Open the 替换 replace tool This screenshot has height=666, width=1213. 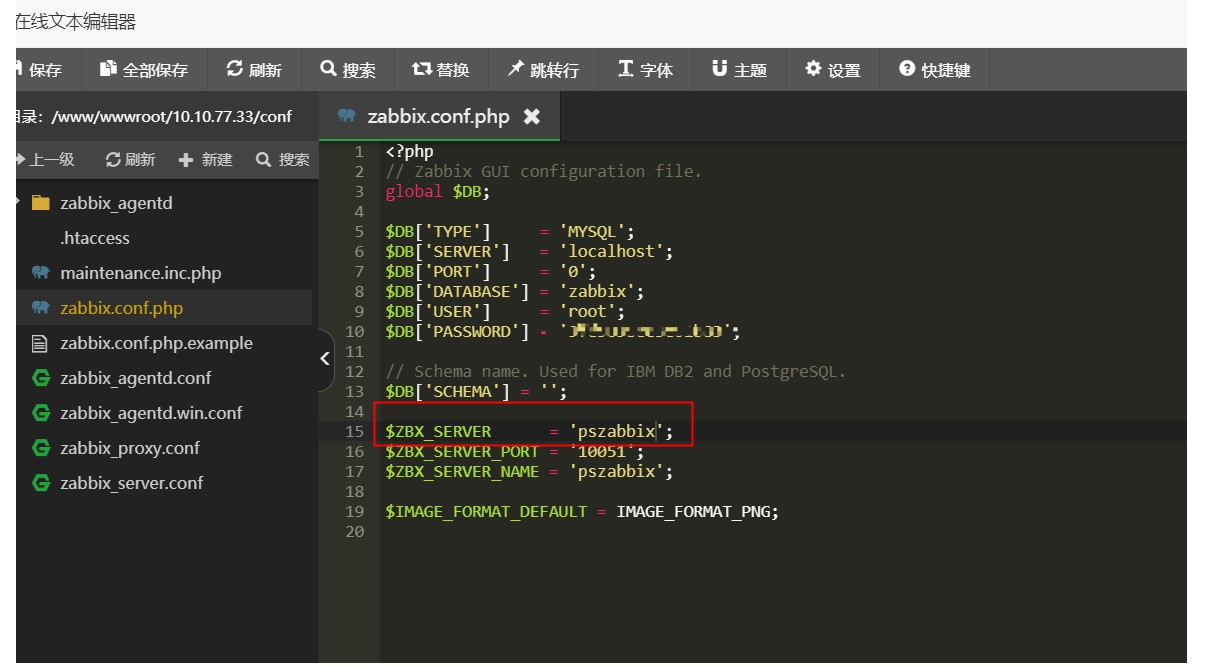point(441,70)
